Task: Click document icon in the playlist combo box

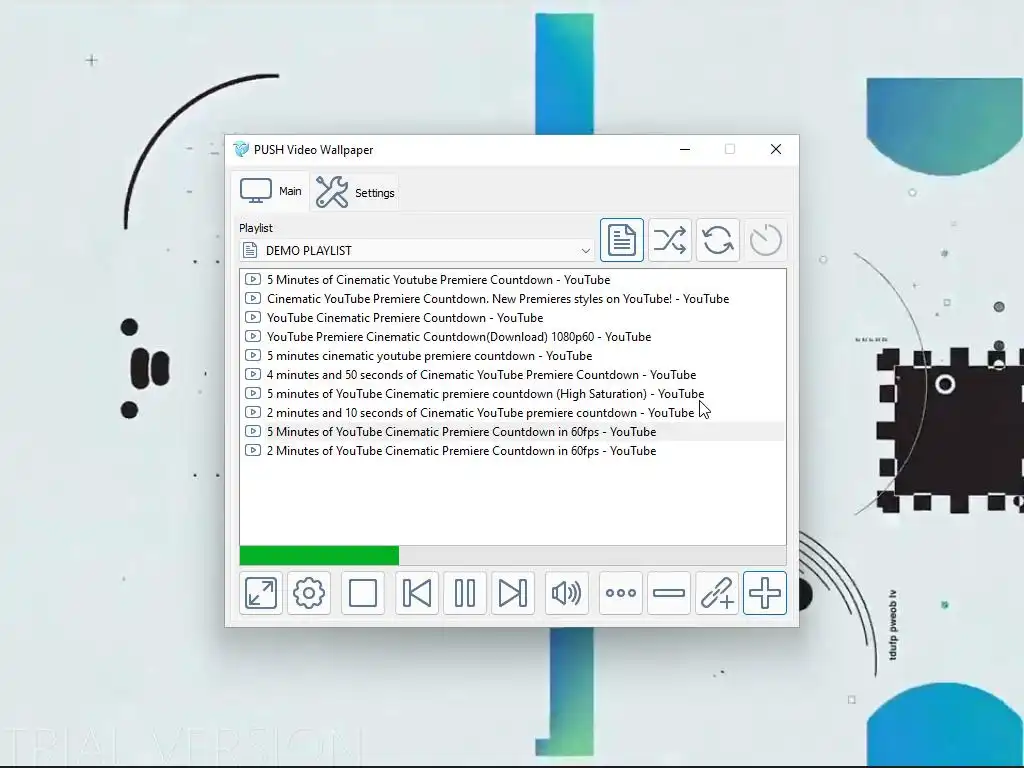Action: (250, 249)
